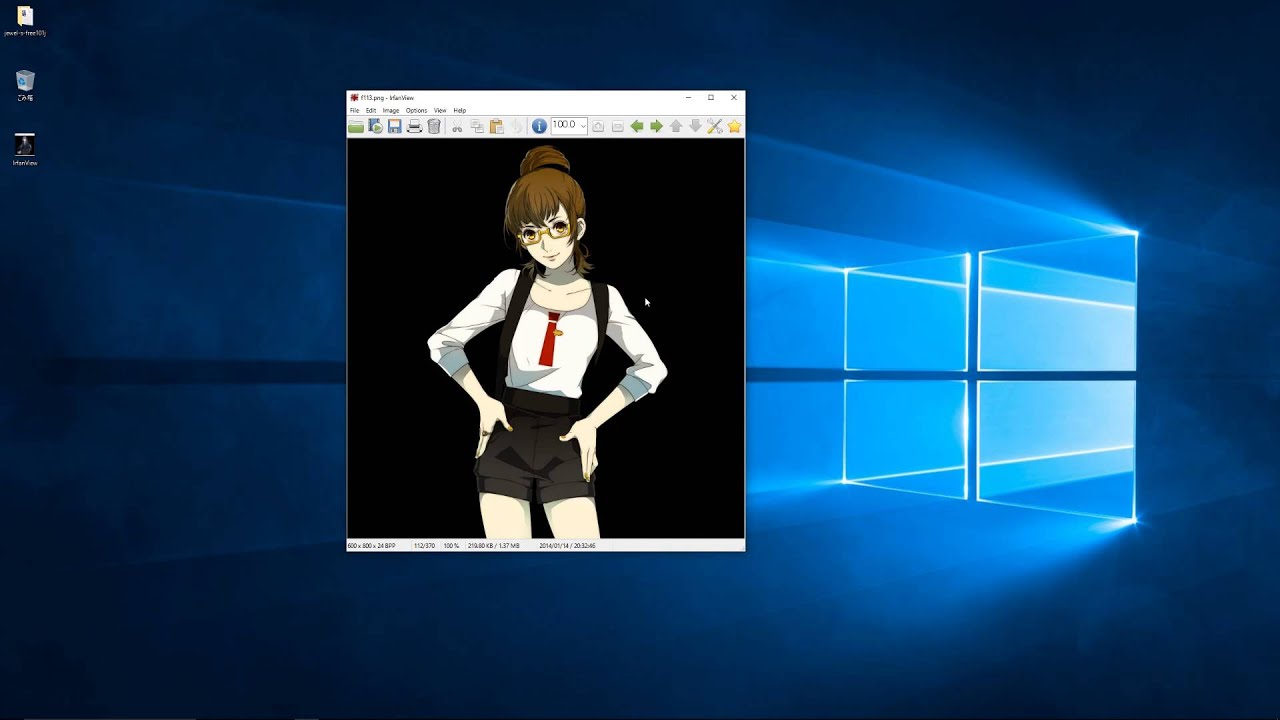Click the yellow star icon in the toolbar
This screenshot has width=1280, height=720.
pos(734,126)
